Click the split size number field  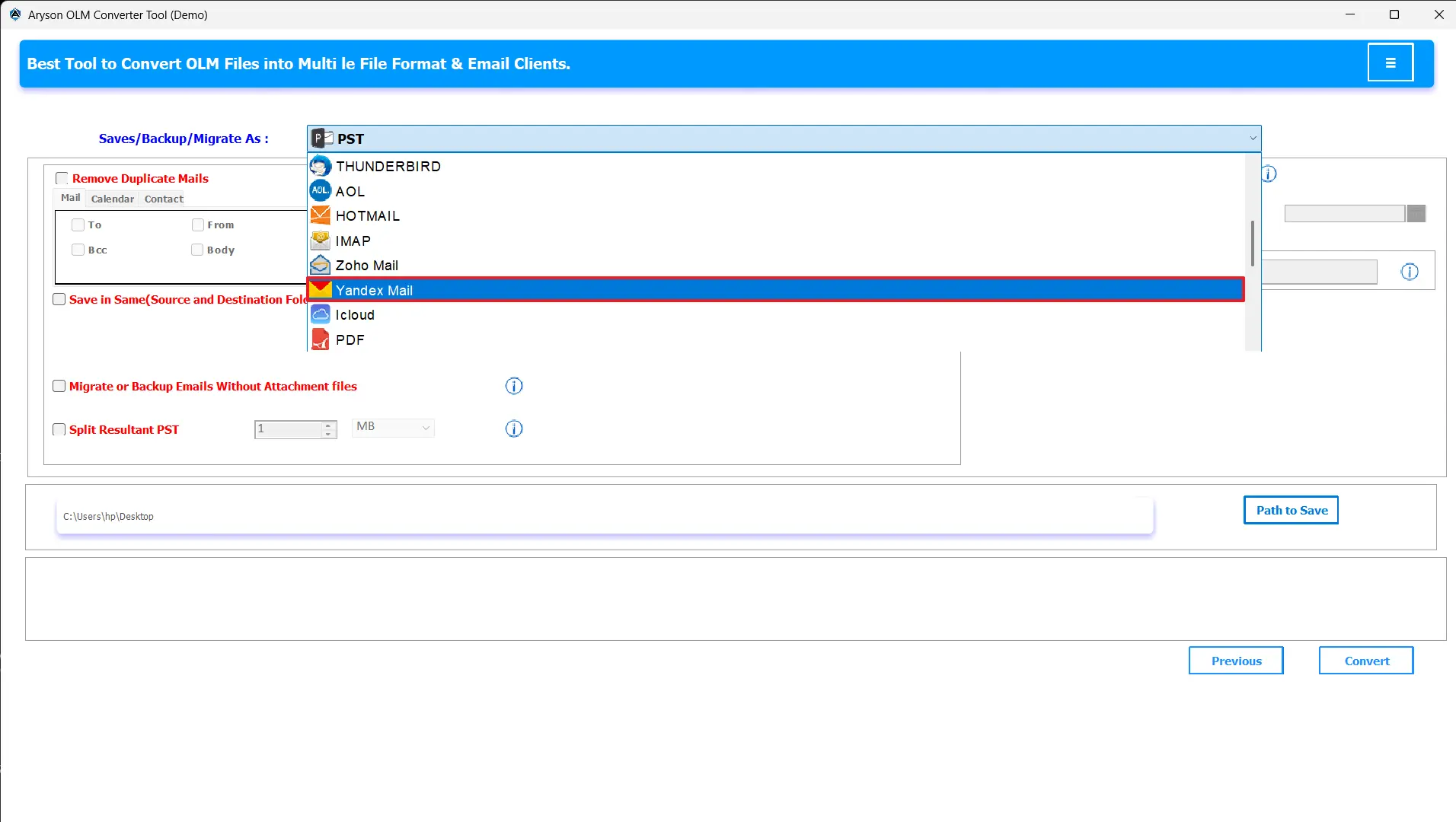[289, 429]
